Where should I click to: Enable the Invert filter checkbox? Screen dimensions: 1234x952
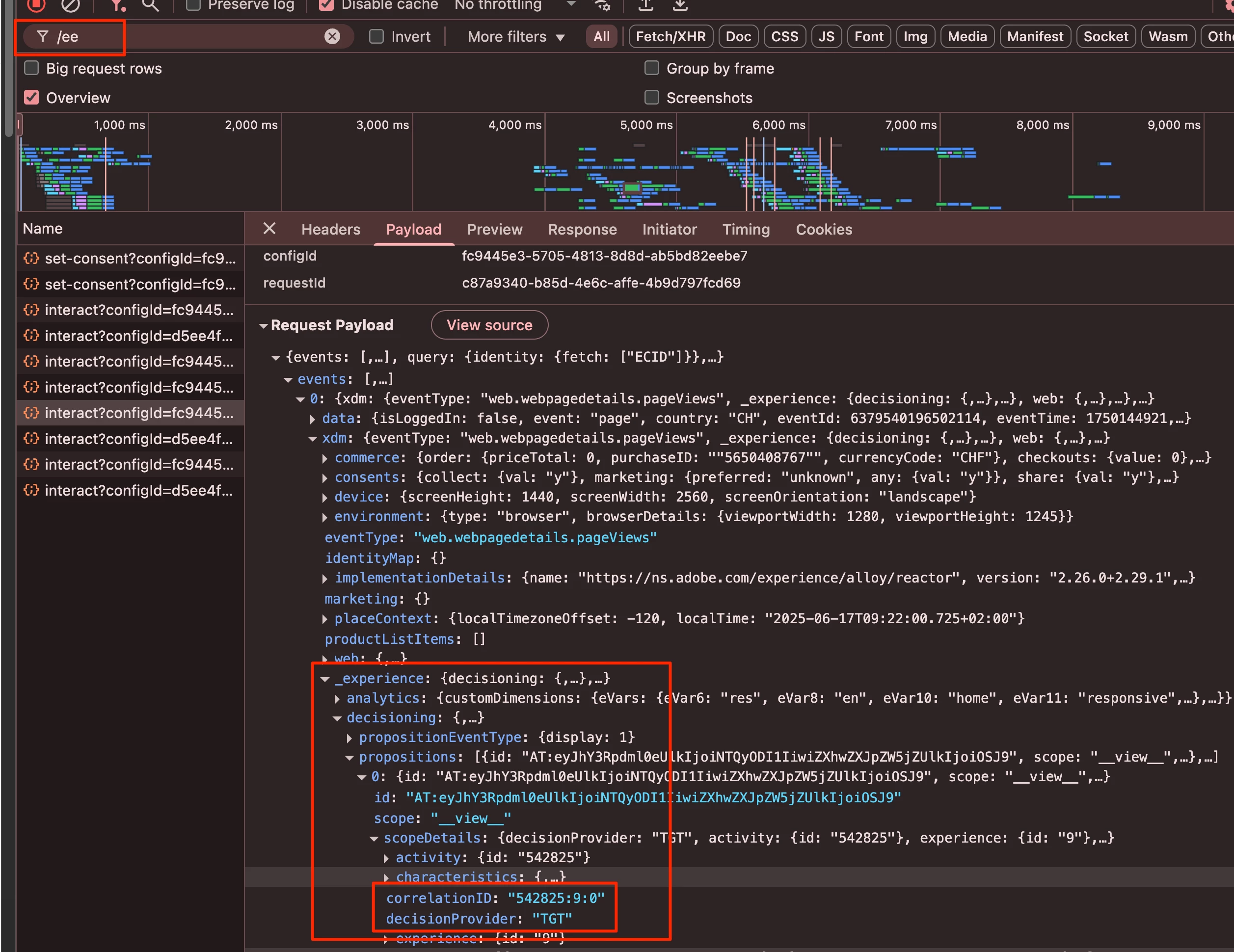pos(376,37)
